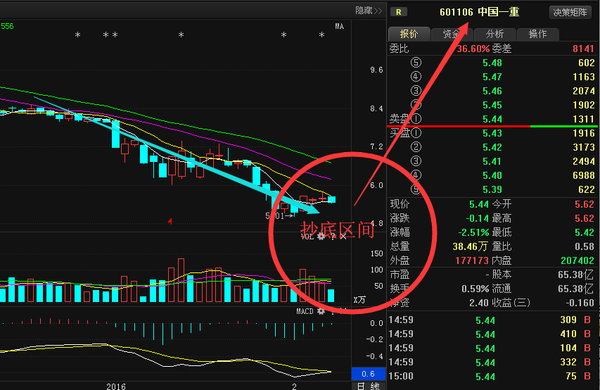Click the first asterisk info marker above chart
The image size is (600, 390).
[78, 35]
